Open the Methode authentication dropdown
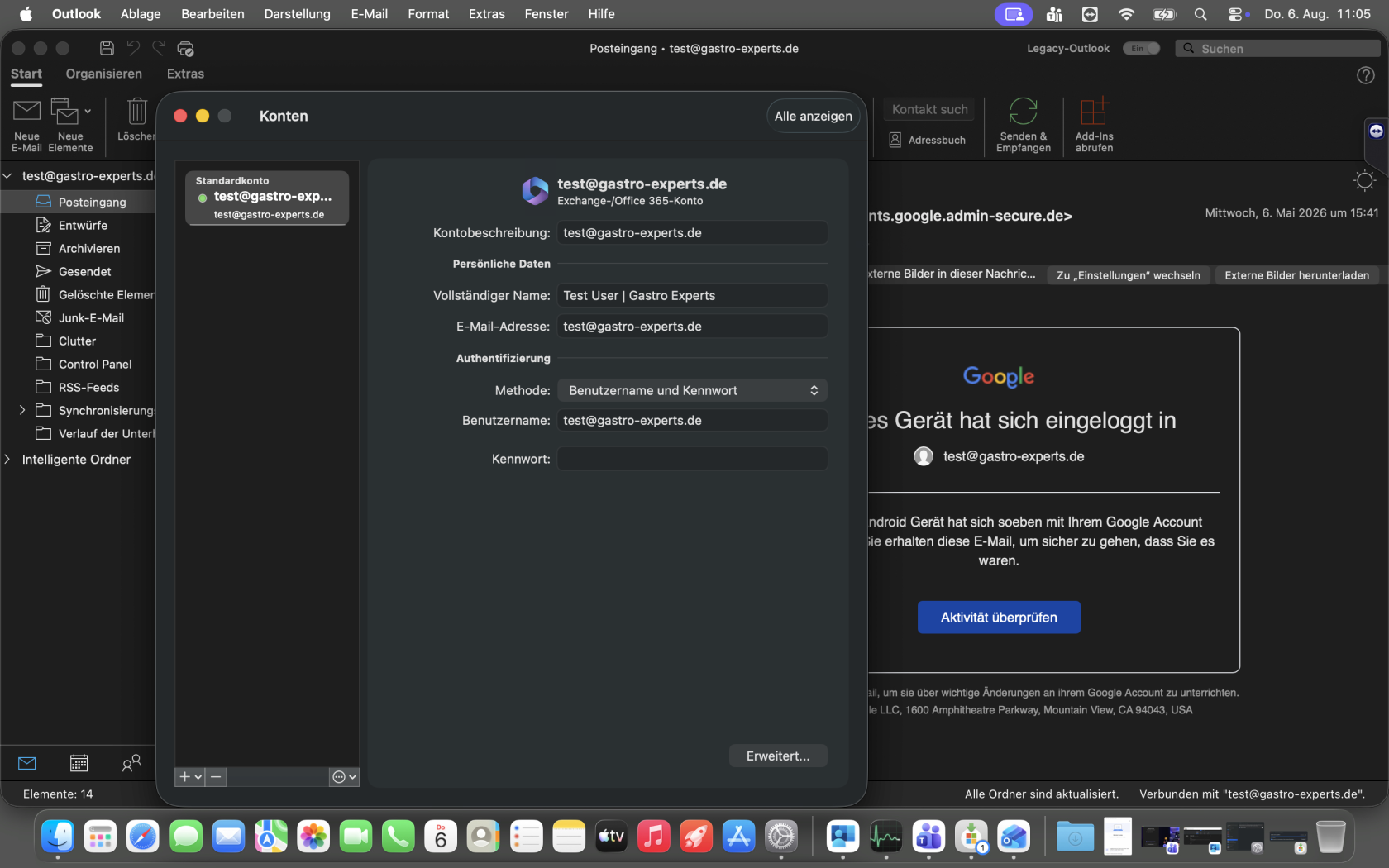Image resolution: width=1389 pixels, height=868 pixels. pos(692,390)
